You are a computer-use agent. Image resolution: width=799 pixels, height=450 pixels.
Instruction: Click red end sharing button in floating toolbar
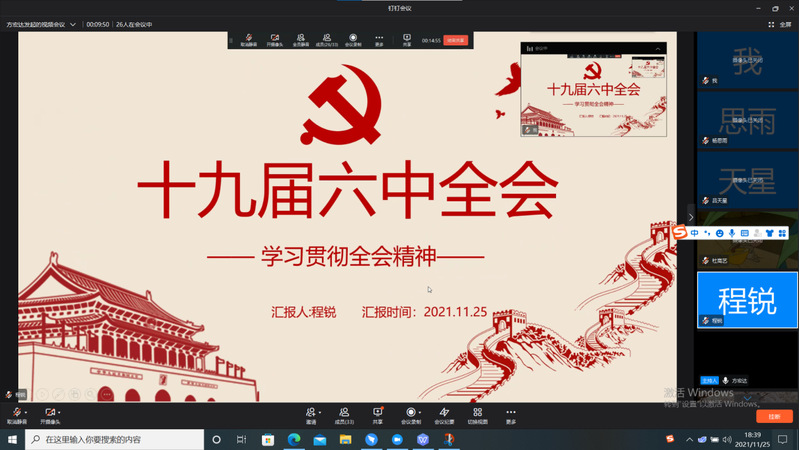pos(456,40)
